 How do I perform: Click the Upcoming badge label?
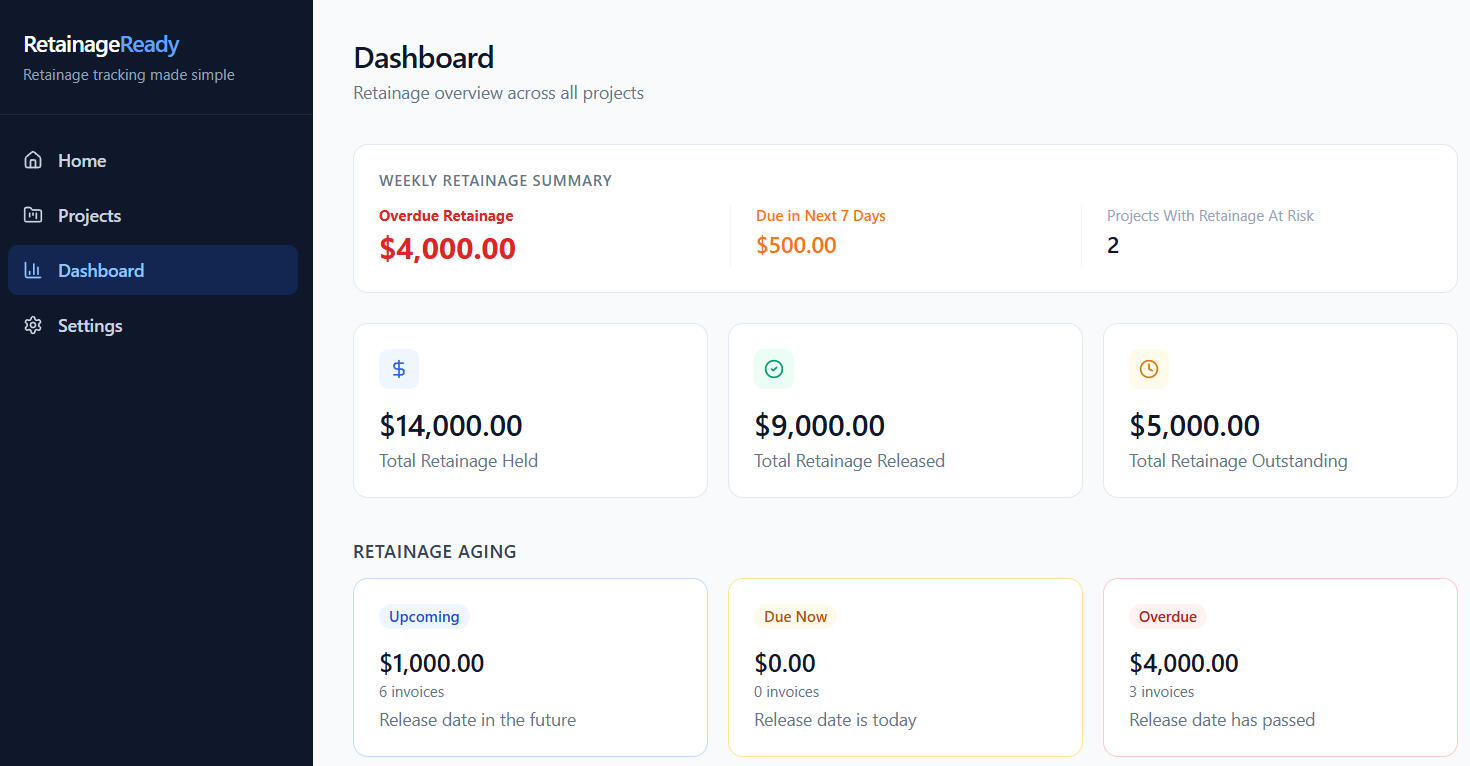[424, 617]
